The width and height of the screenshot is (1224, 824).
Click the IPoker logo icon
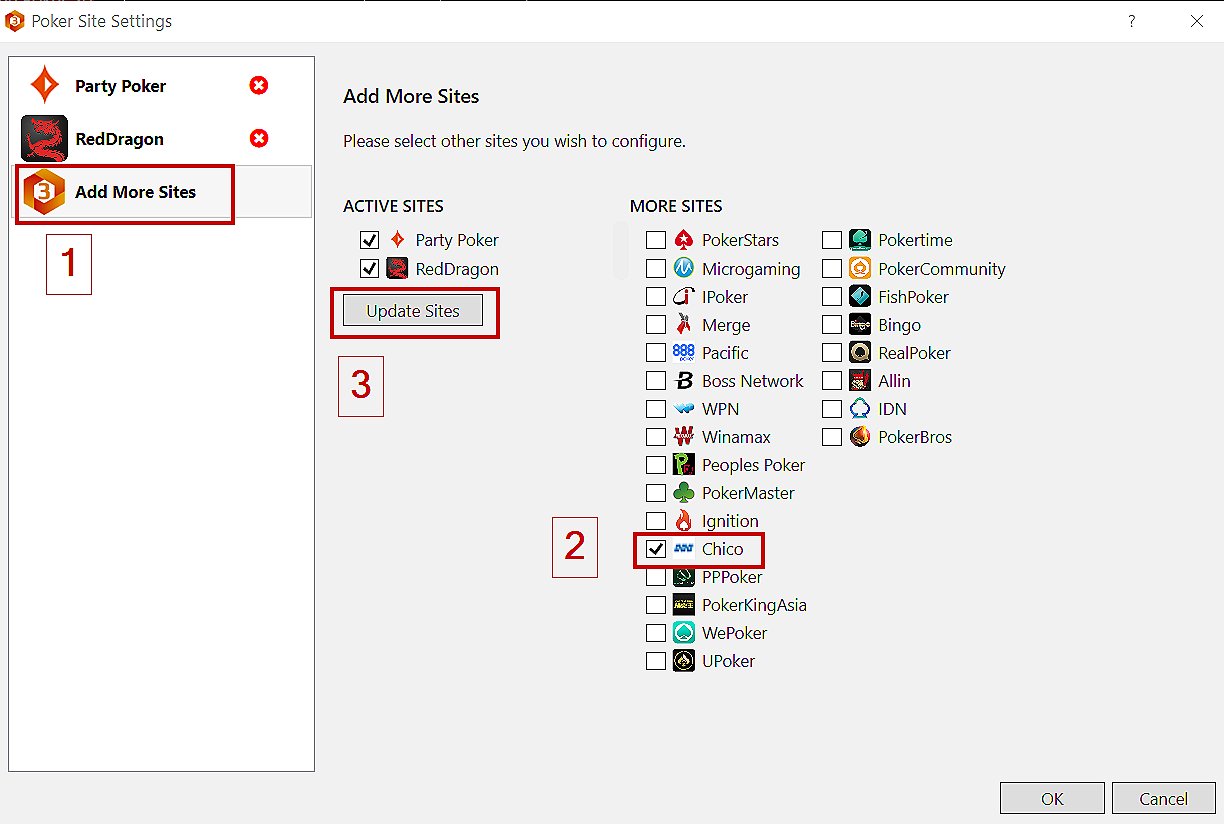[x=684, y=296]
